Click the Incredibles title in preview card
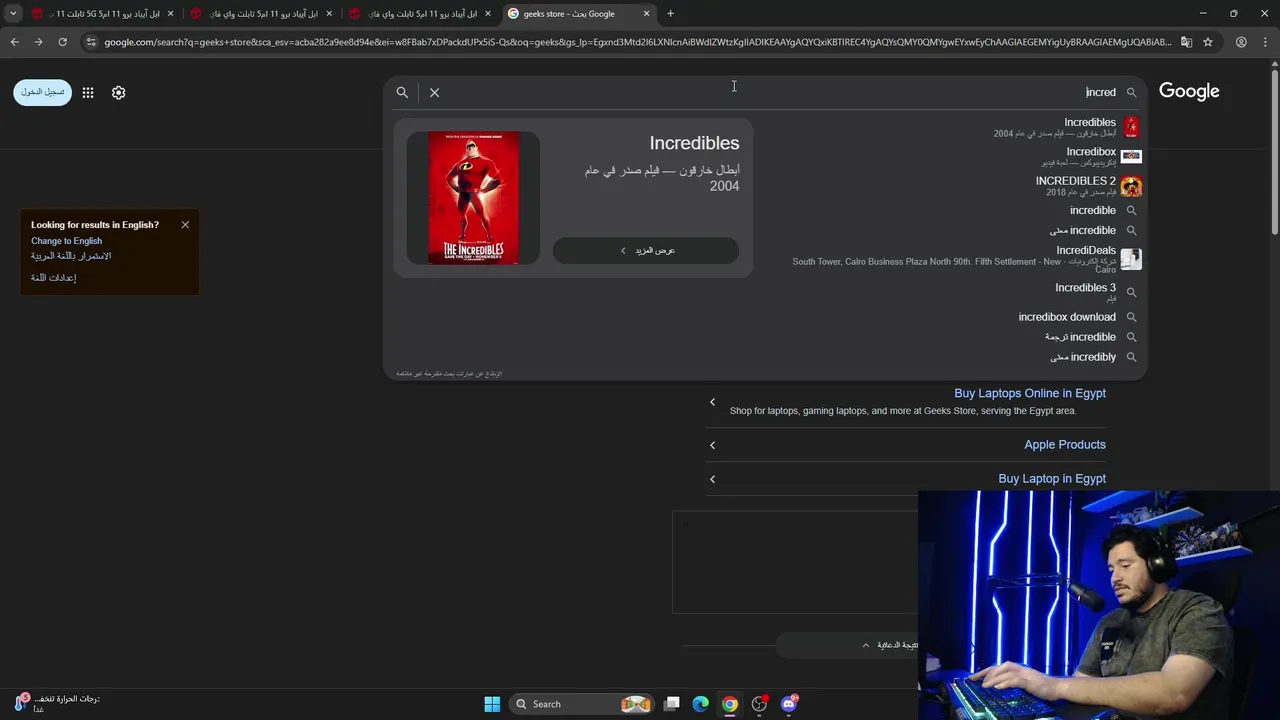The image size is (1280, 720). coord(694,143)
